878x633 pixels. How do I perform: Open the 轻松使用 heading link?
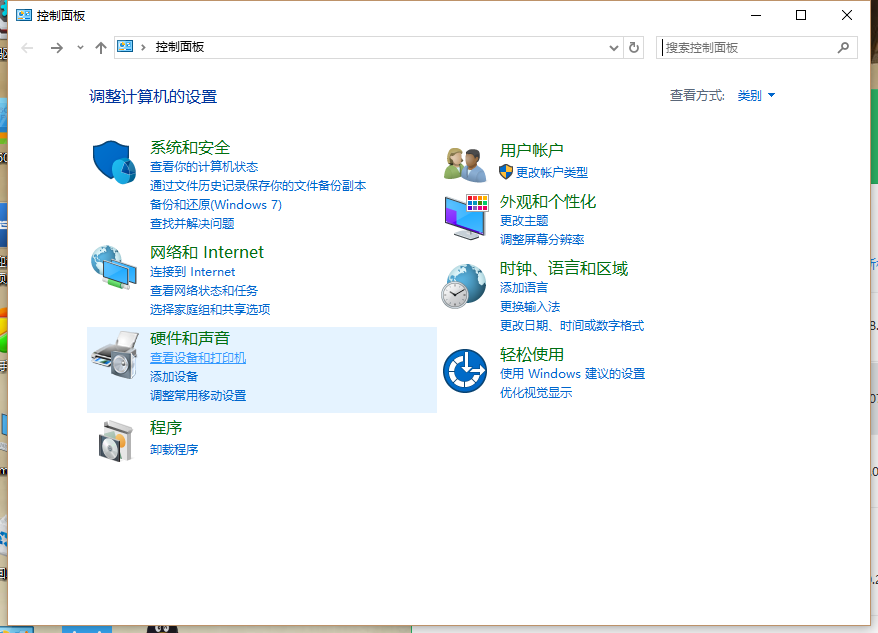click(531, 355)
